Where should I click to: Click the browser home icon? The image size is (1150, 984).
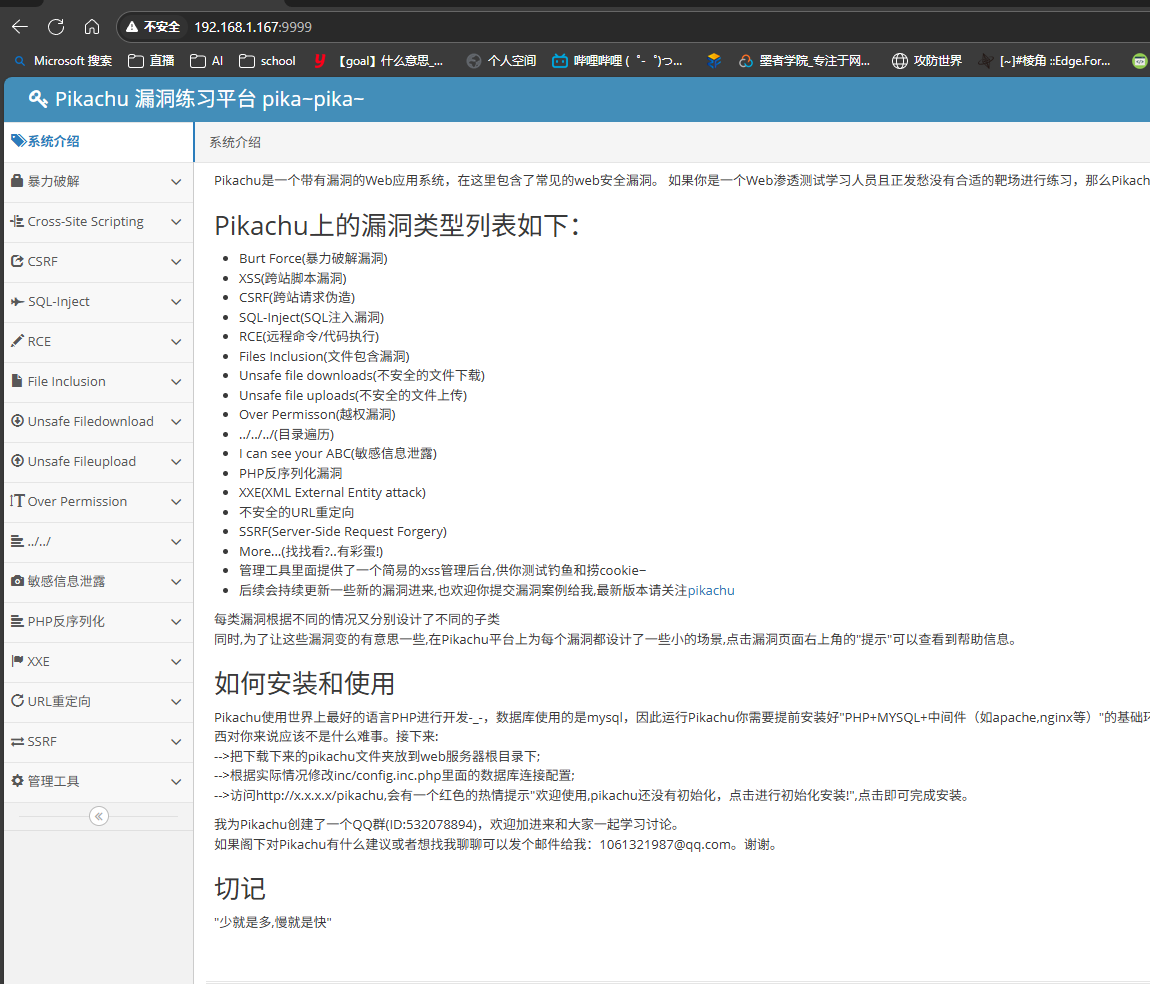[x=93, y=27]
